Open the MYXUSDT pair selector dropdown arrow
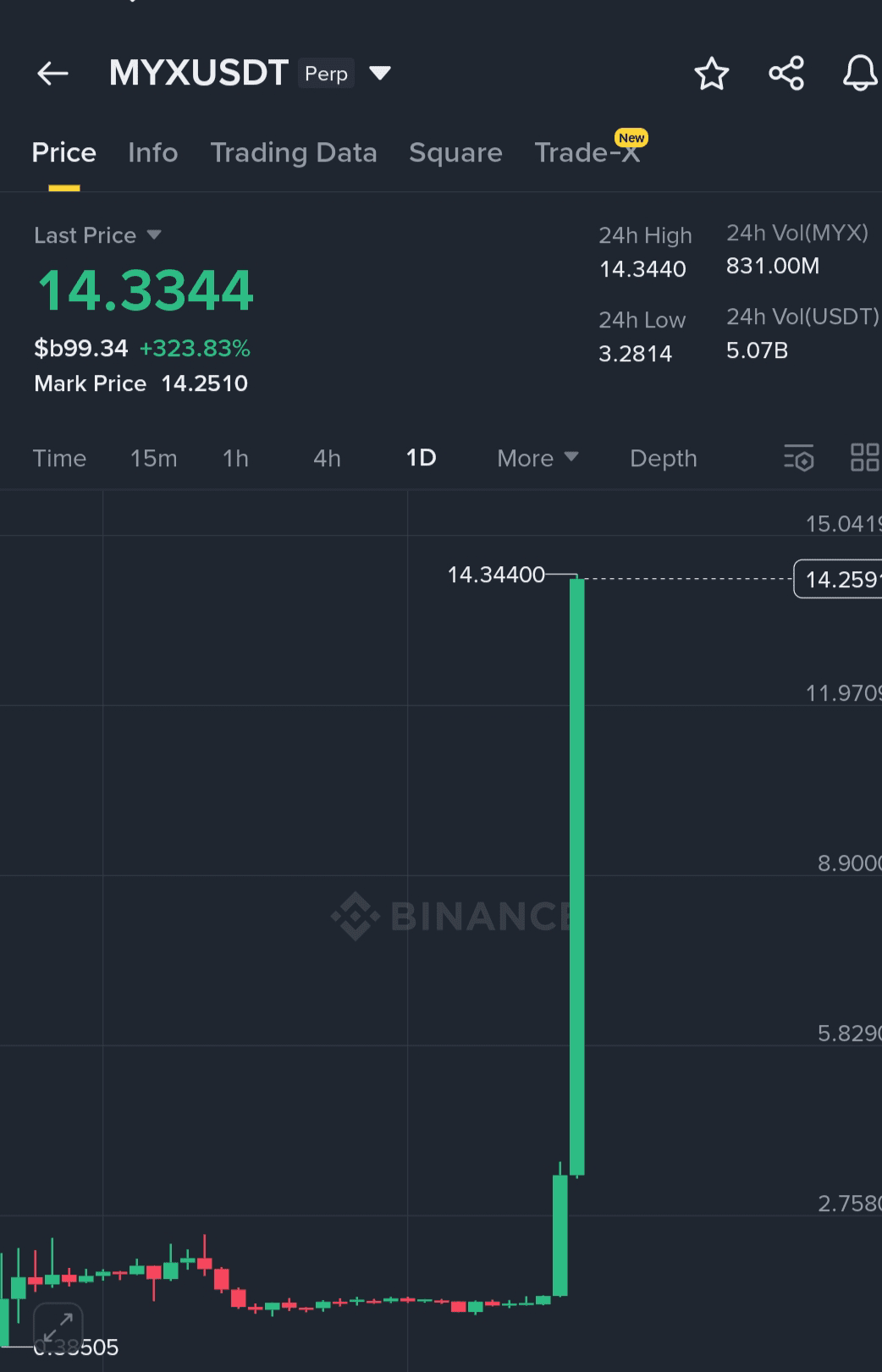 point(380,74)
